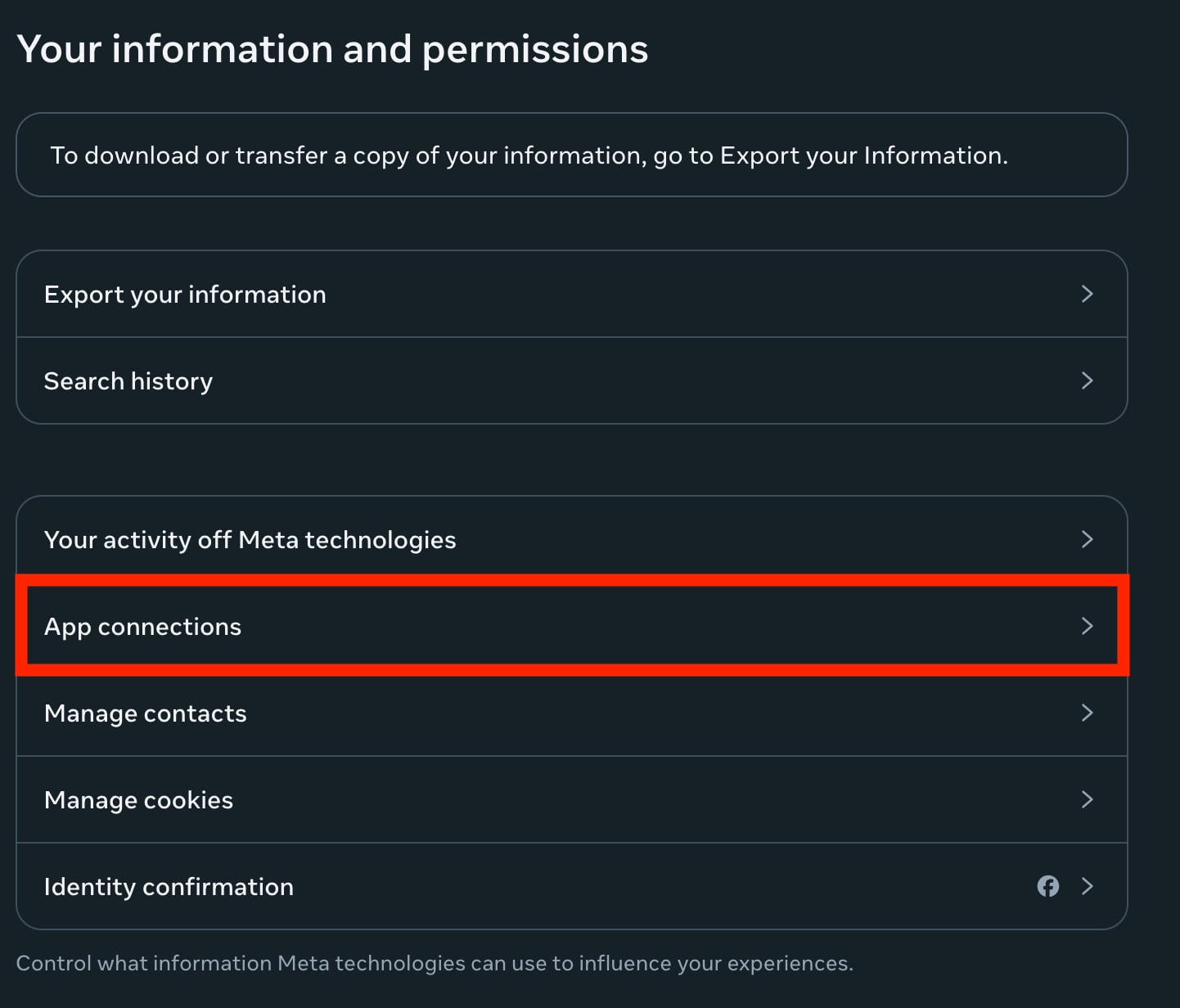Open Your activity off Meta technologies
This screenshot has width=1180, height=1008.
tap(572, 539)
